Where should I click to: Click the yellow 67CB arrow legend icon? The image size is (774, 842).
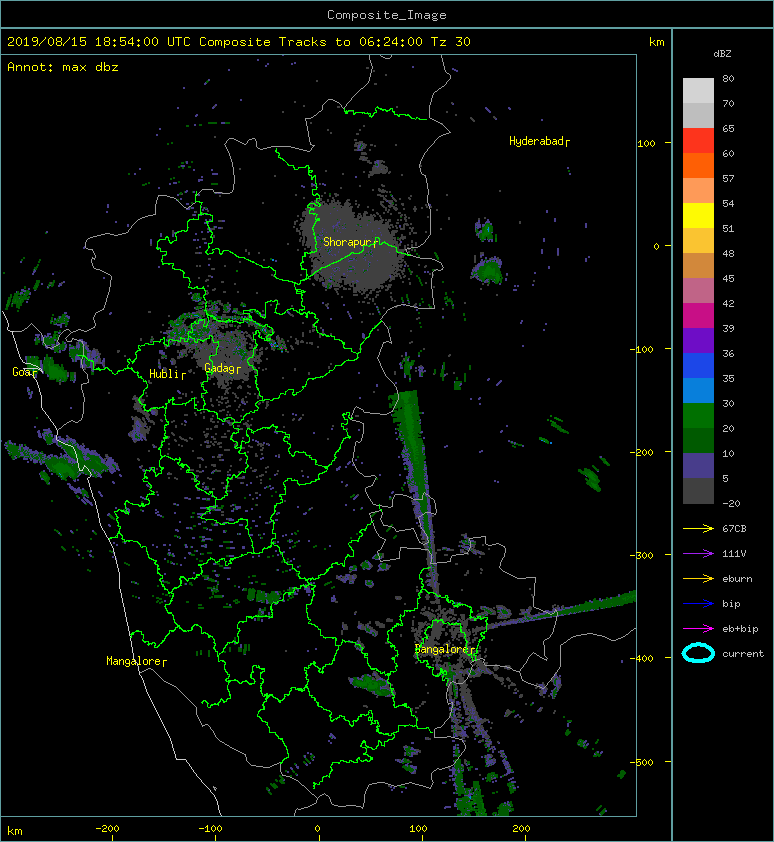tap(698, 529)
